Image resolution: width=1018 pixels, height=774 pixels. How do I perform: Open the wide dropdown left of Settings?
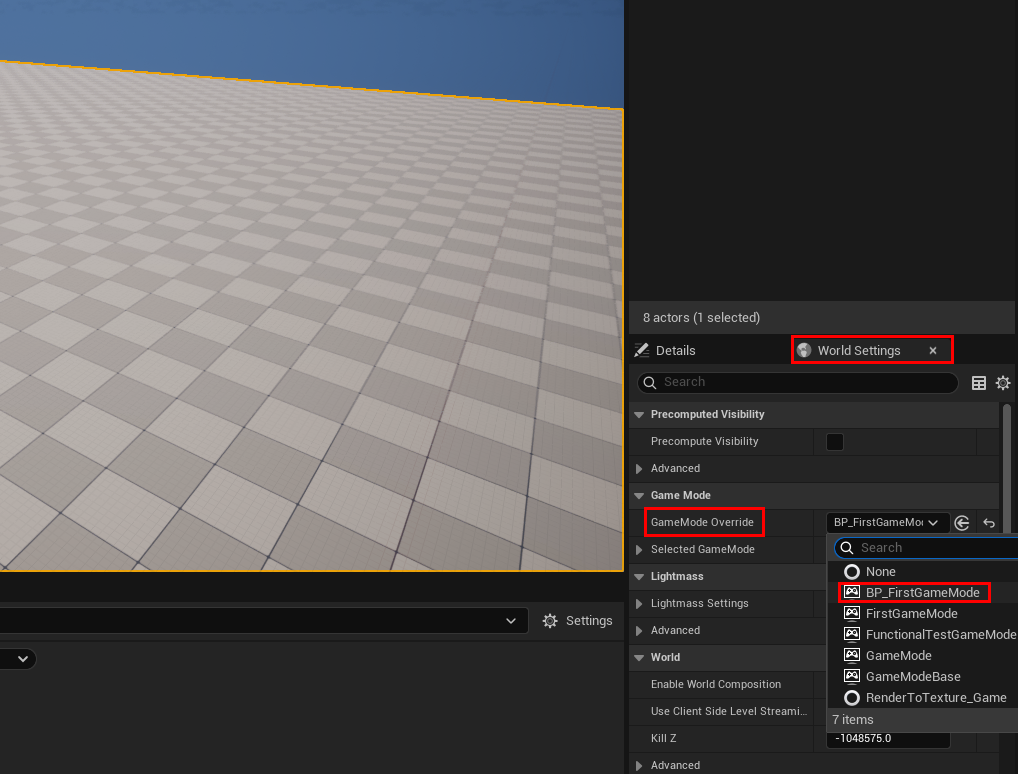tap(264, 621)
